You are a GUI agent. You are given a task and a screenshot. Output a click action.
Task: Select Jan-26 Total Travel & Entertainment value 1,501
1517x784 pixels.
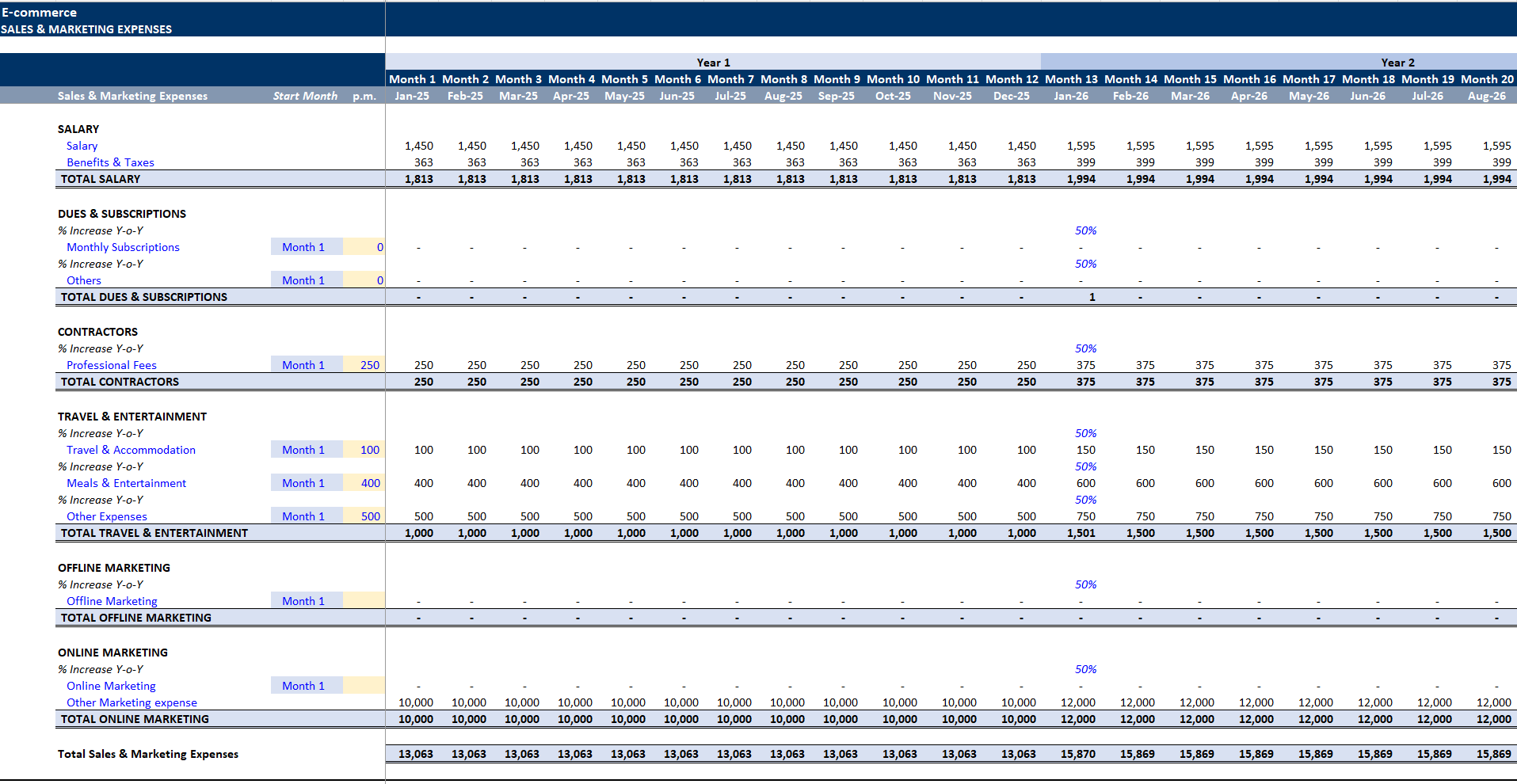coord(1081,533)
